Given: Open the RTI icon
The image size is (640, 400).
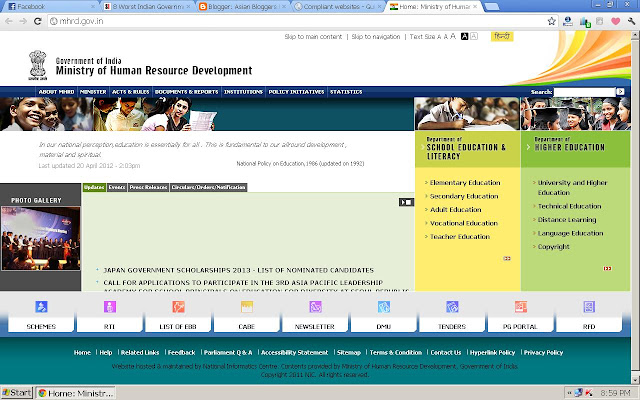Looking at the screenshot, I should coord(109,307).
